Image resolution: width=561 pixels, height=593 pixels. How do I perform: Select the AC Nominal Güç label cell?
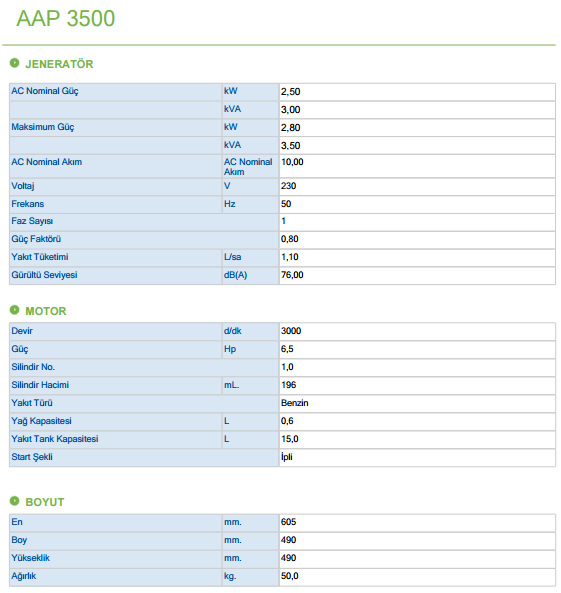116,92
